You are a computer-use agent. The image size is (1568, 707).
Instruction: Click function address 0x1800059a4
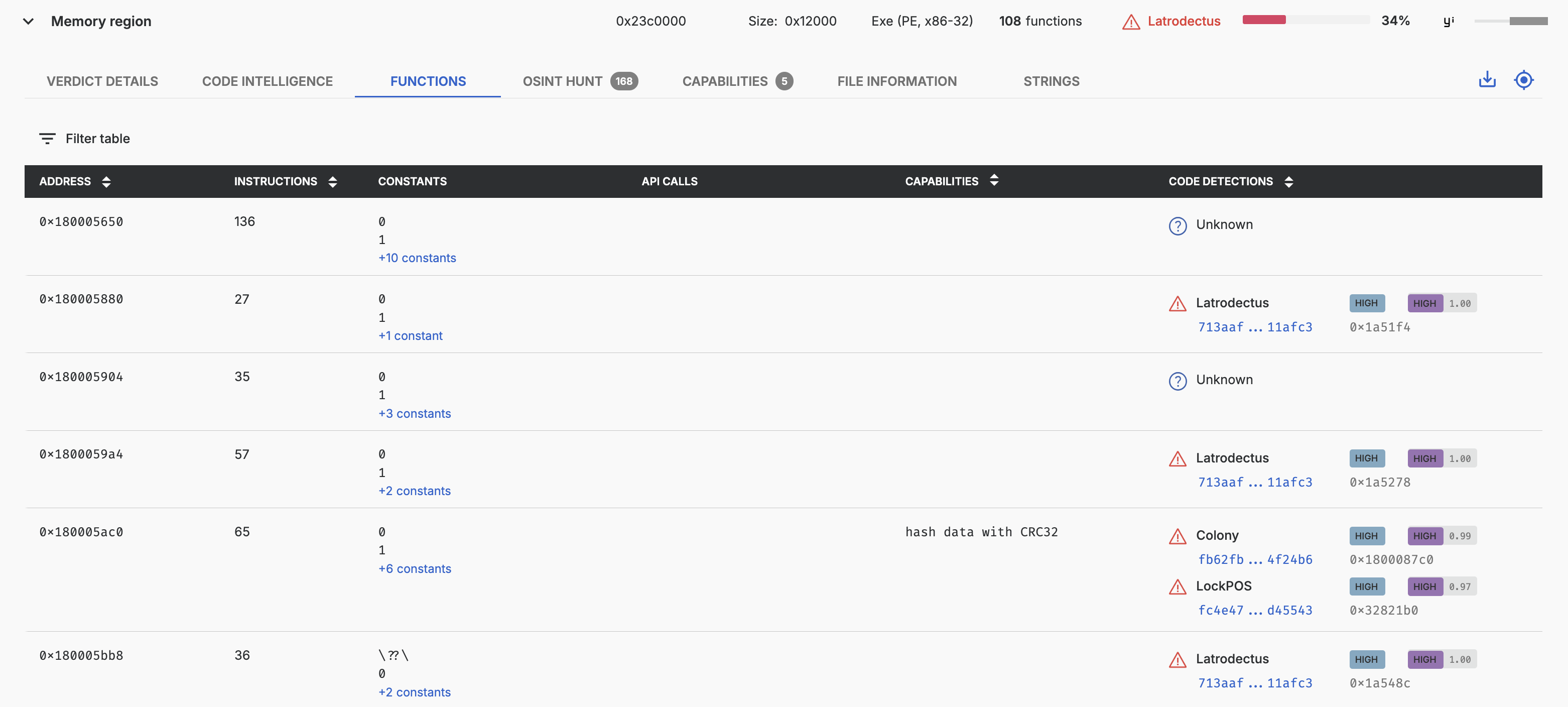click(81, 454)
